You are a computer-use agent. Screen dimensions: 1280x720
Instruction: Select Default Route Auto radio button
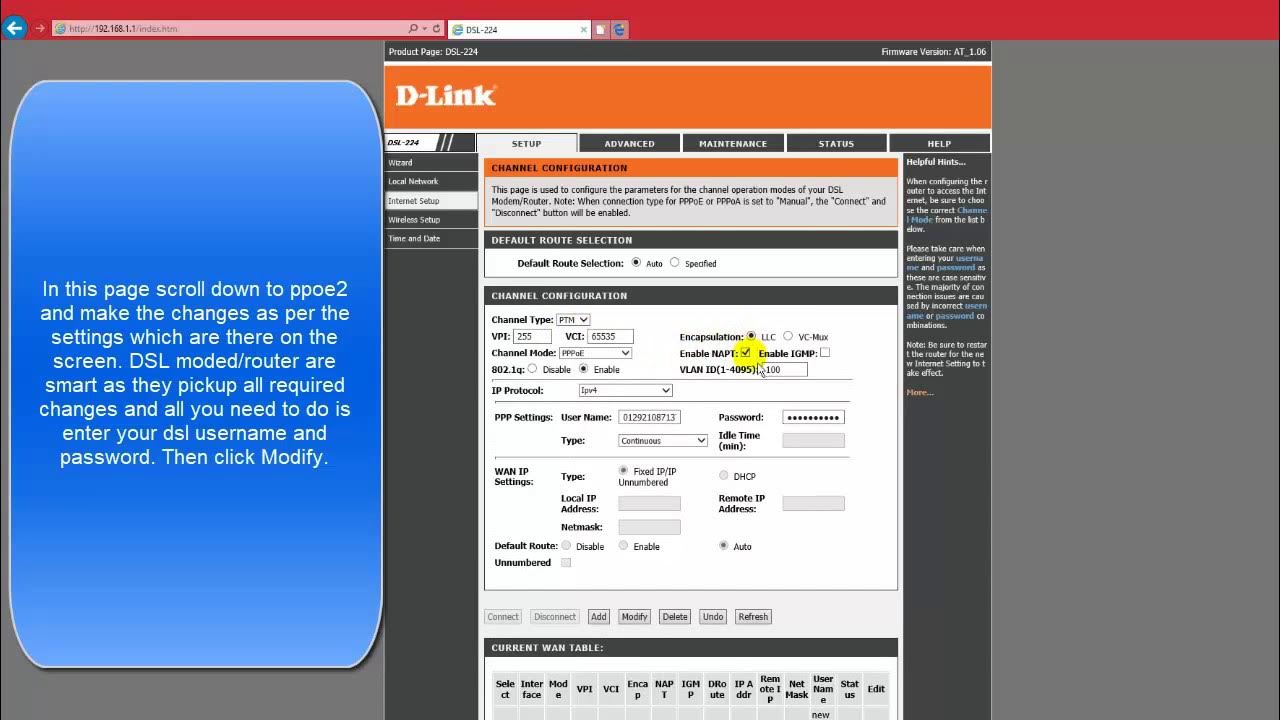click(724, 546)
